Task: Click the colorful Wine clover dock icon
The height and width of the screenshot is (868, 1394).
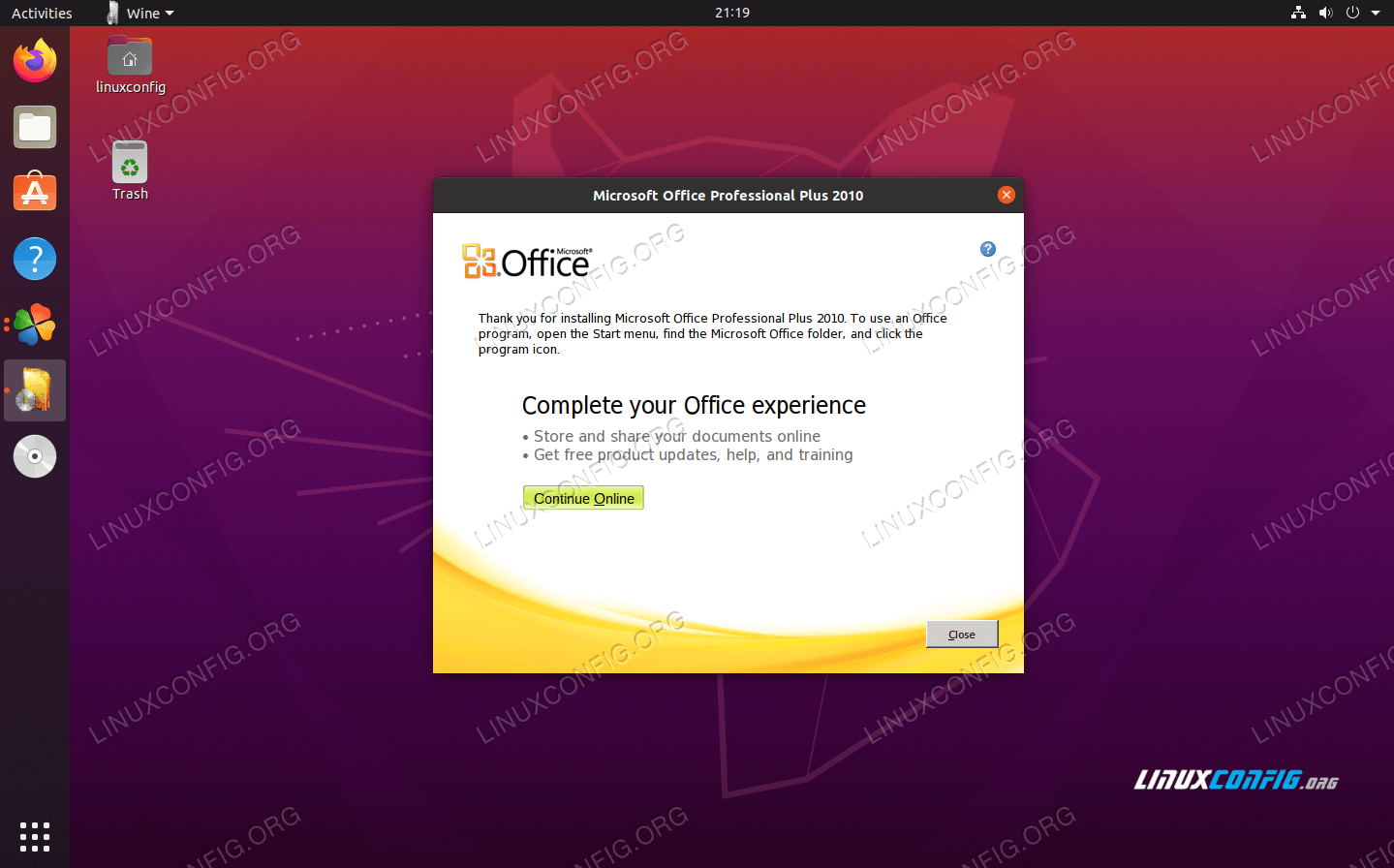Action: [35, 325]
